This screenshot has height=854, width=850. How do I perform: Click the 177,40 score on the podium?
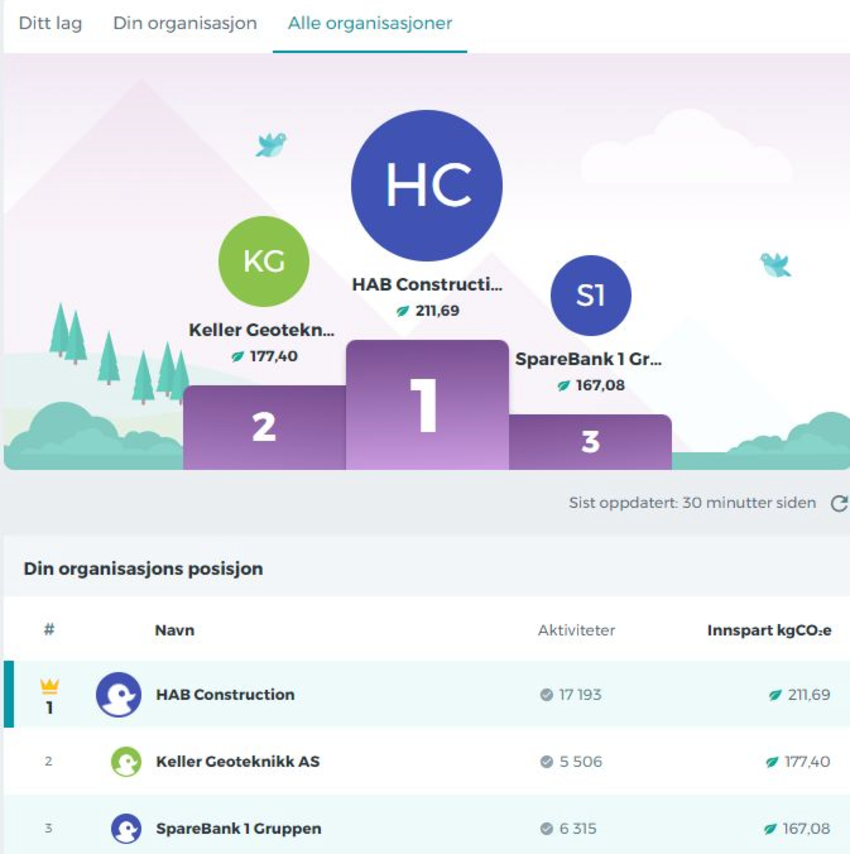273,357
